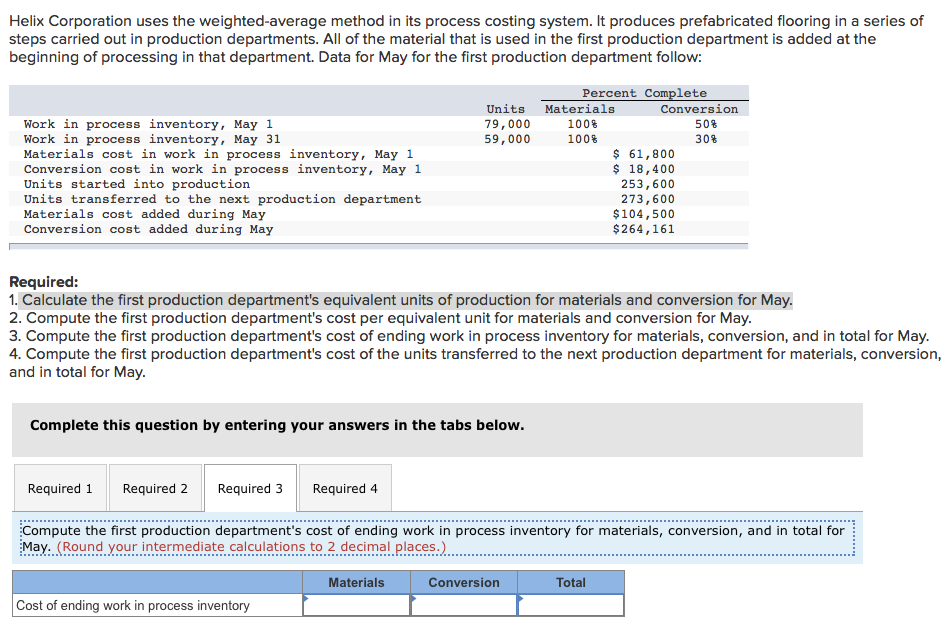Click the '$ 61,800' materials cost value
The image size is (950, 627).
pos(643,154)
